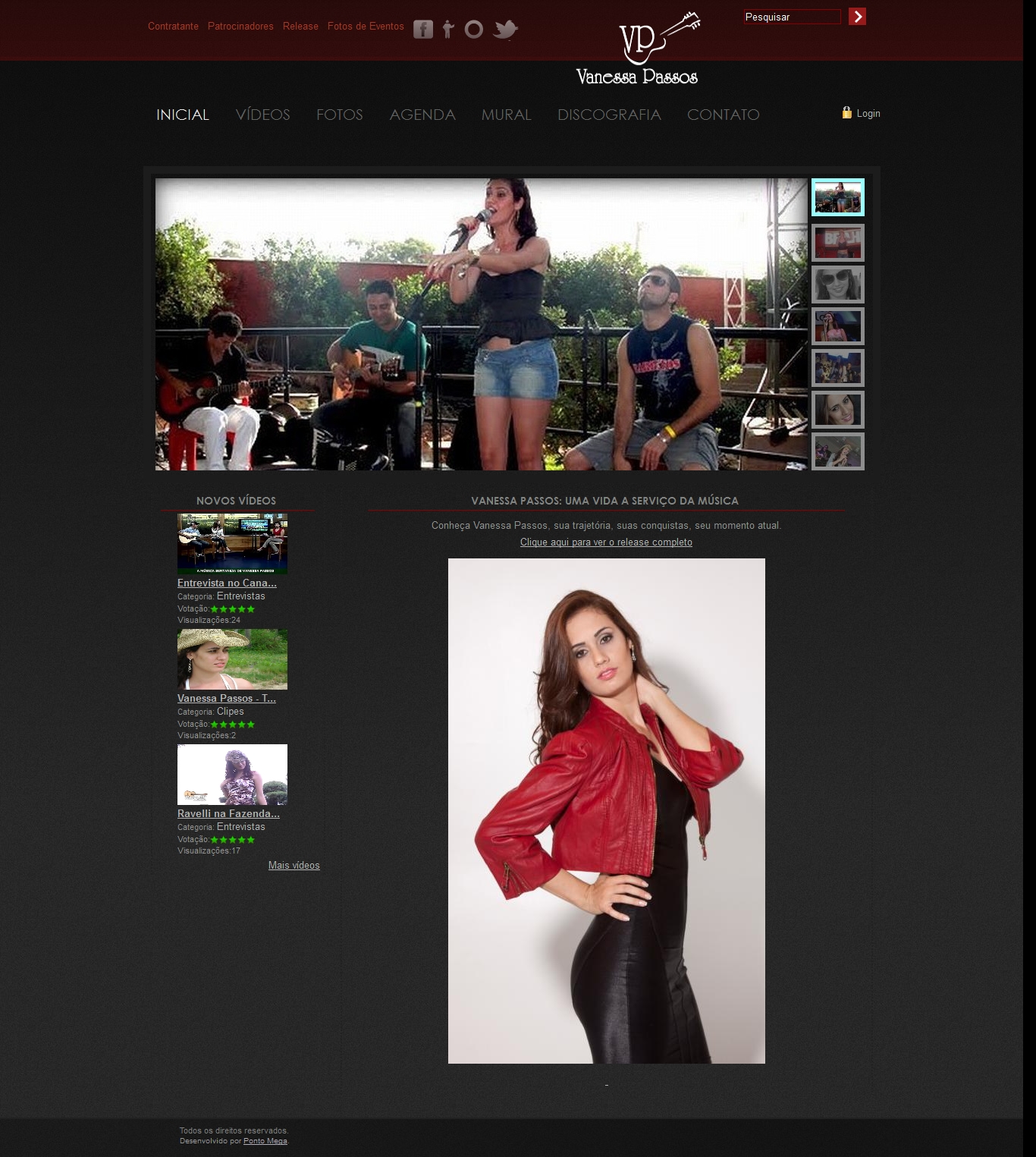Viewport: 1036px width, 1157px height.
Task: Open the AGENDA navigation item
Action: 422,115
